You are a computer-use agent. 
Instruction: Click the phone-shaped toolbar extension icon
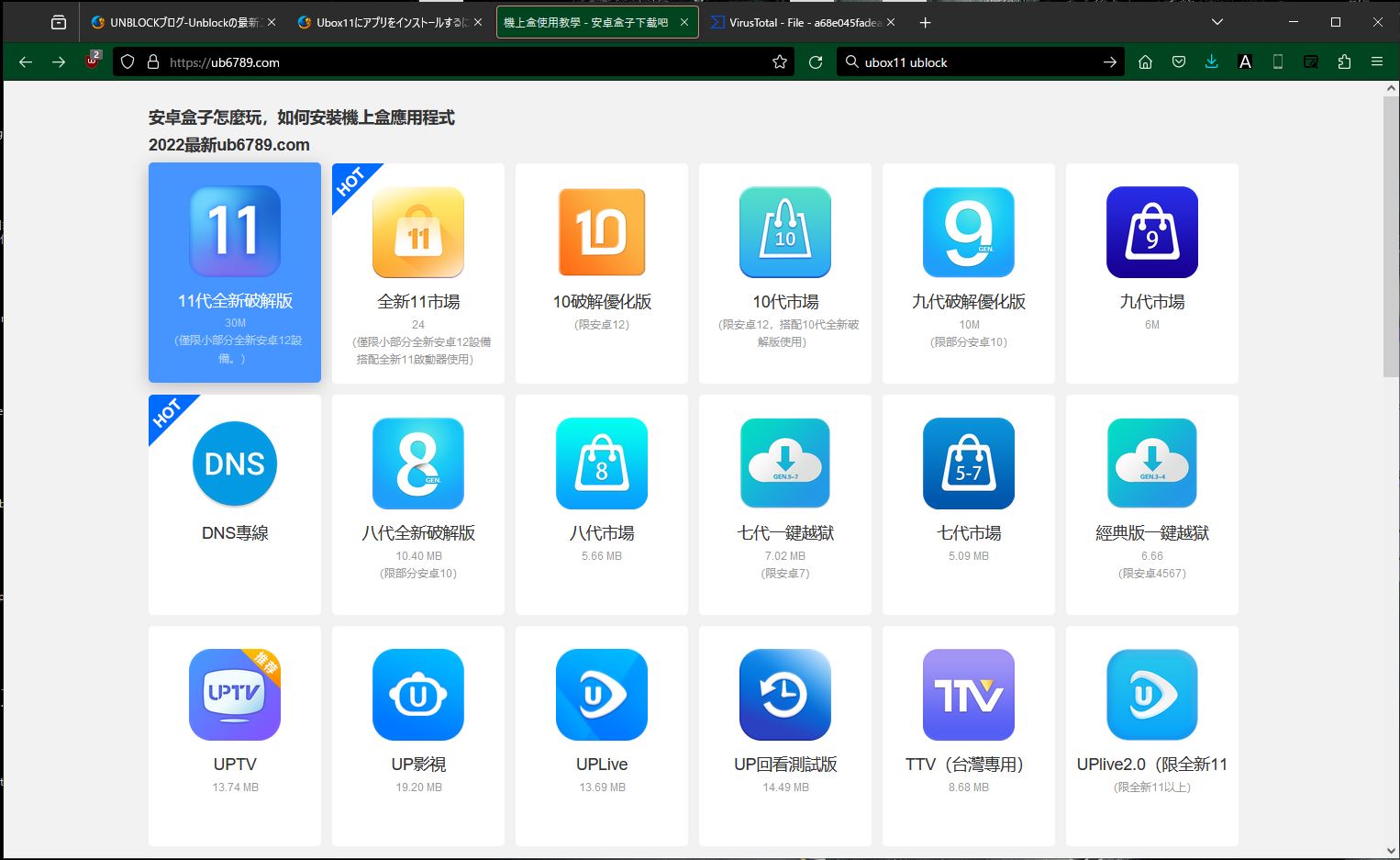(x=1278, y=62)
